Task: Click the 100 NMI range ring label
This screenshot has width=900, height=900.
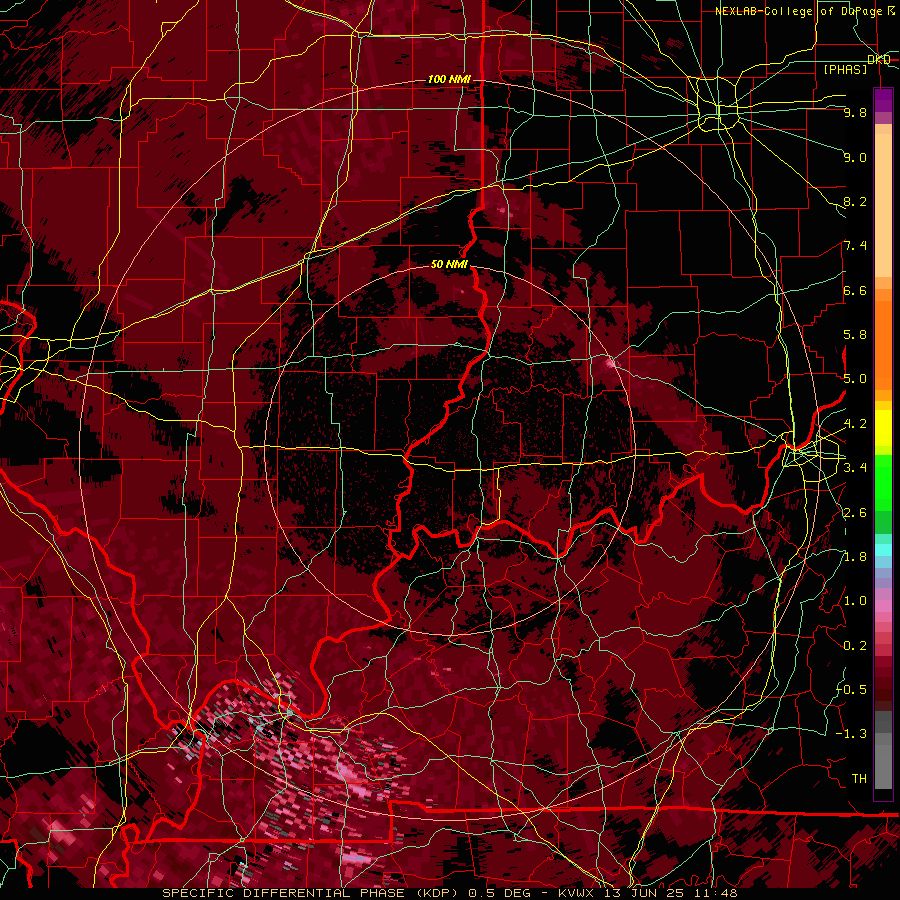Action: click(x=449, y=79)
